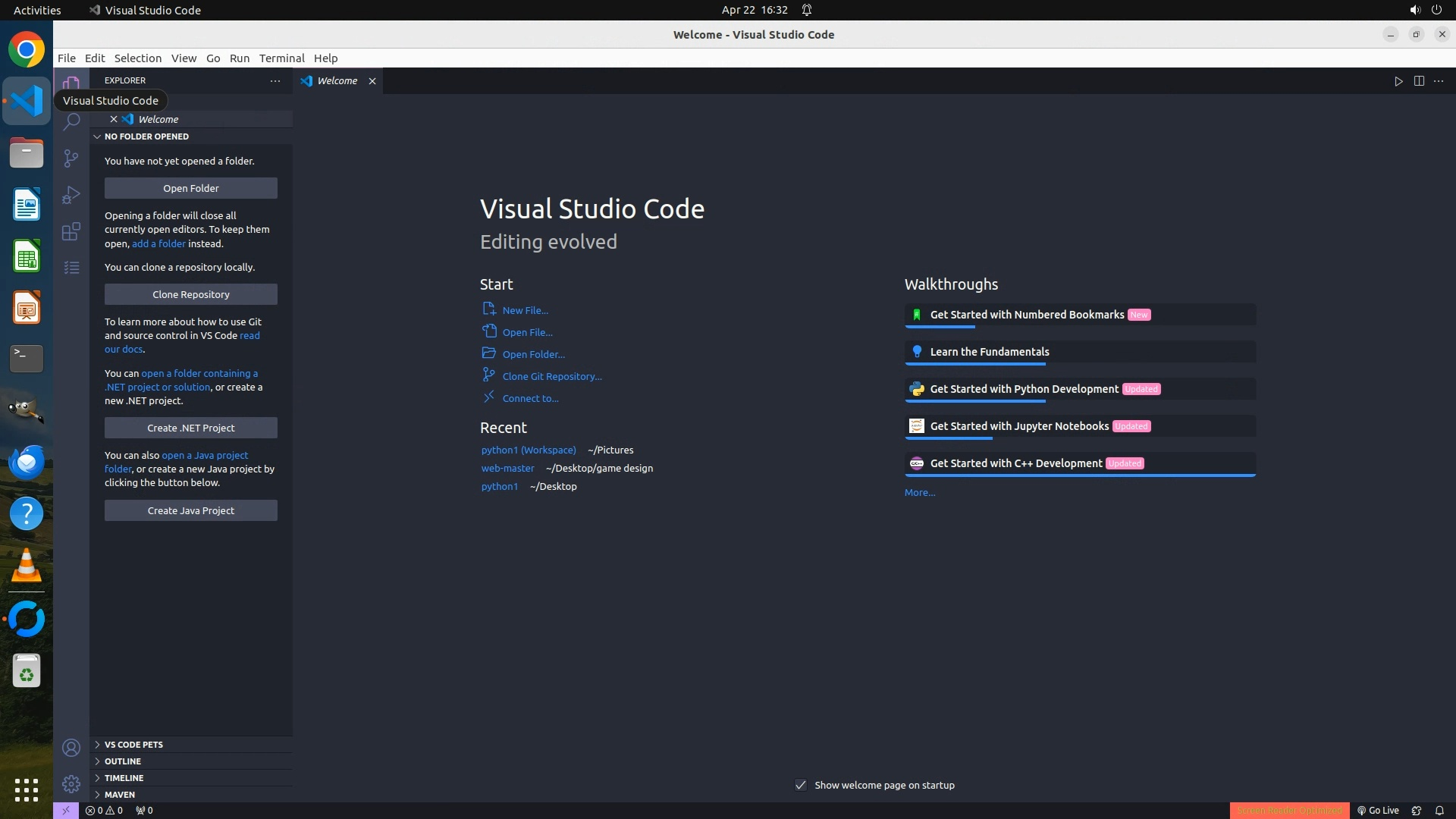Open the python1 (Workspace) recent link
This screenshot has height=819, width=1456.
528,450
